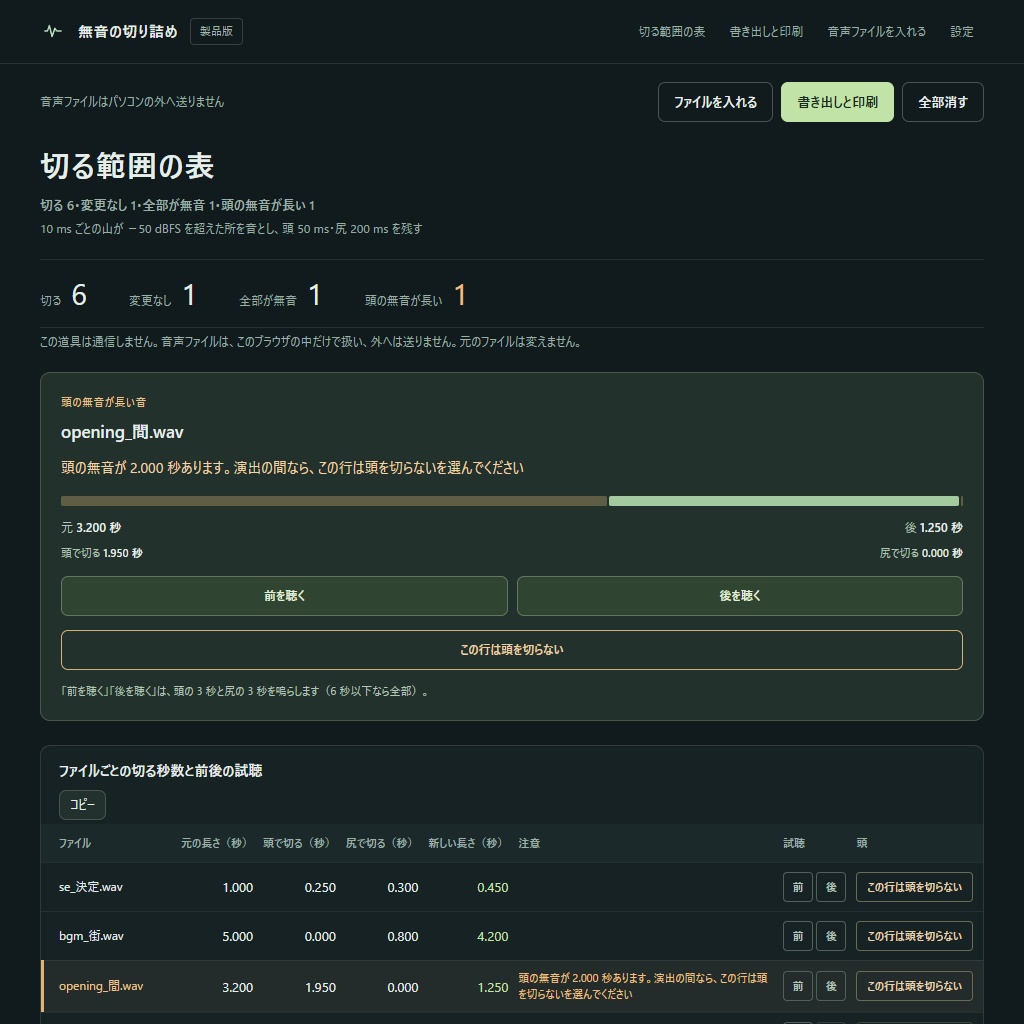Select opening_間.wav name in the table
The height and width of the screenshot is (1024, 1024).
(101, 986)
